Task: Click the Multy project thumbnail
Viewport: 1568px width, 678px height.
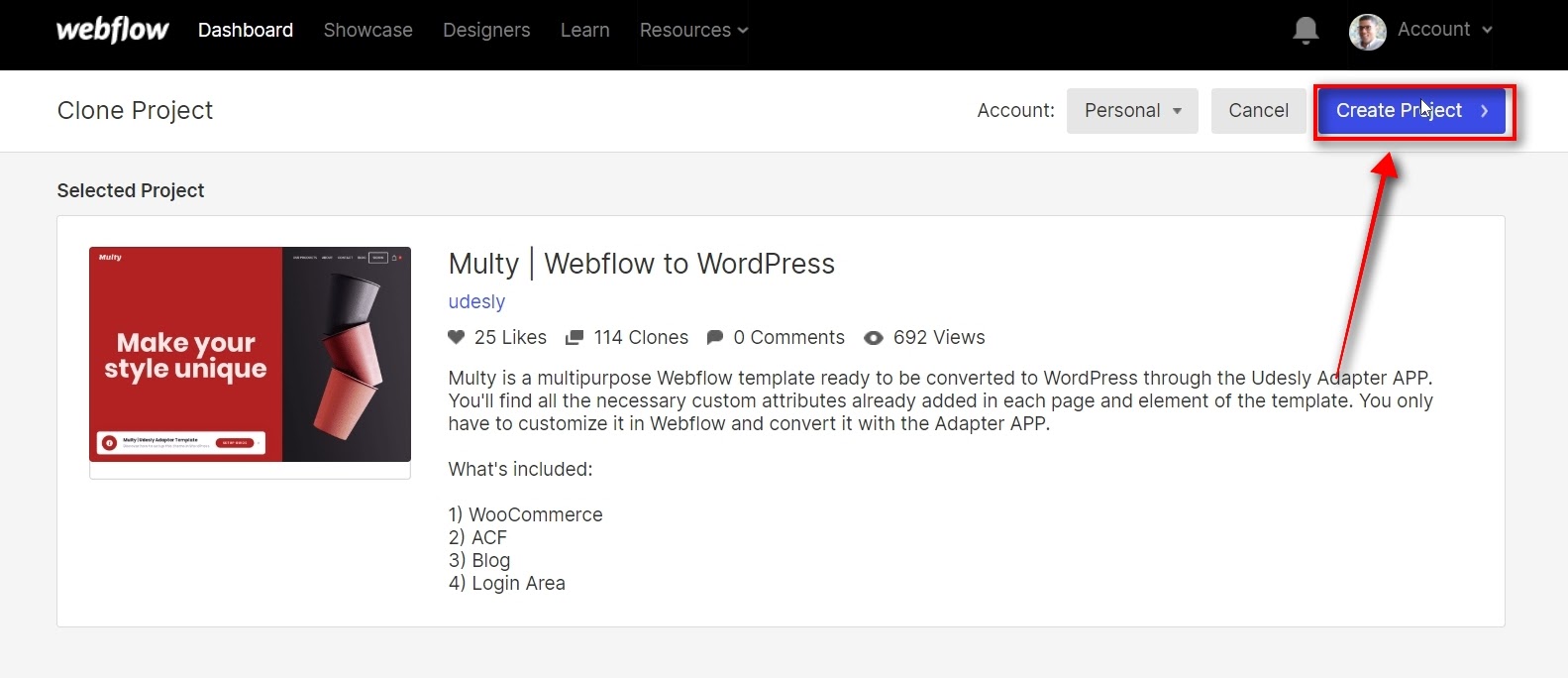Action: tap(250, 354)
